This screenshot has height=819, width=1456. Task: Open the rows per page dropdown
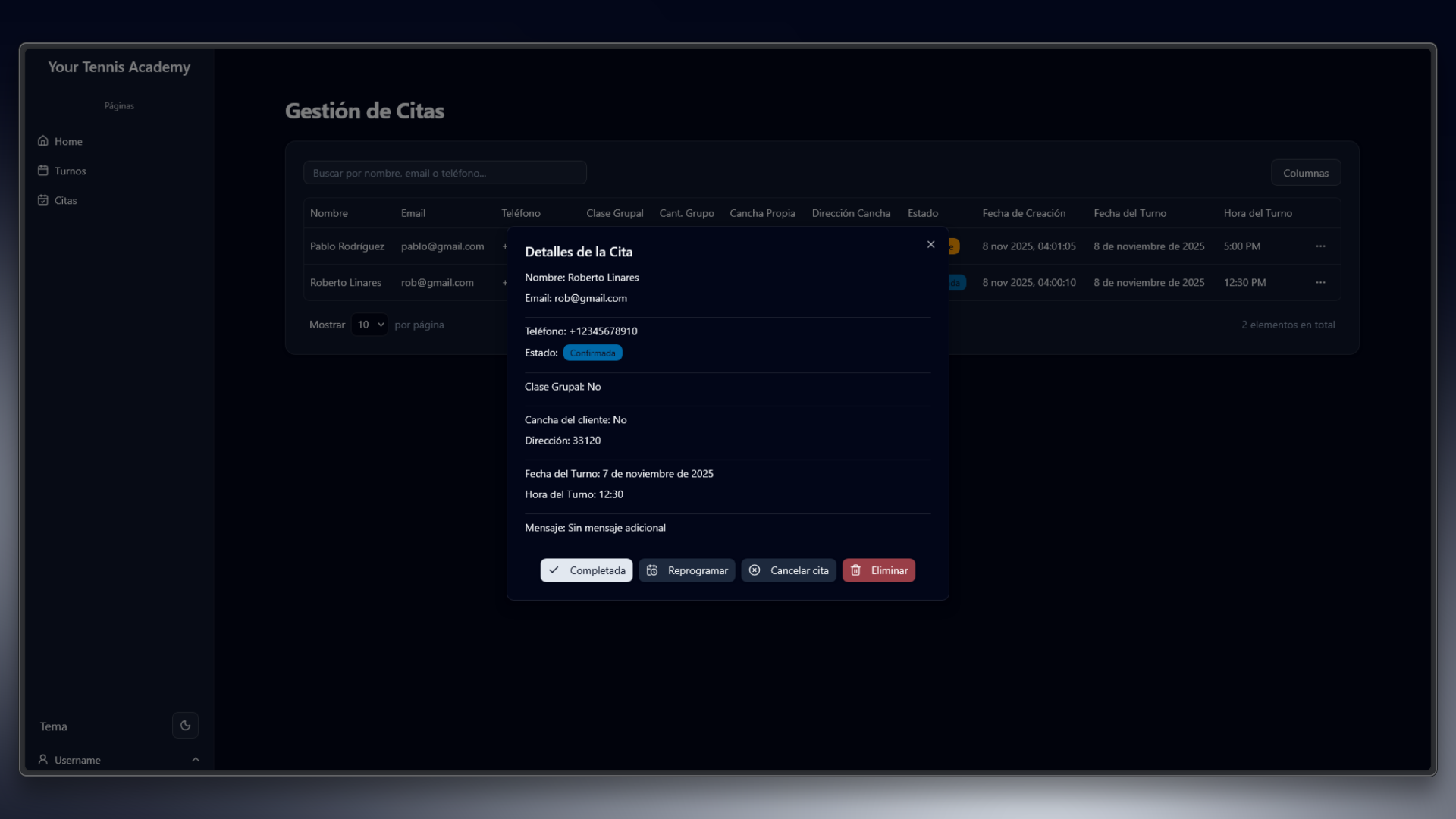click(369, 325)
